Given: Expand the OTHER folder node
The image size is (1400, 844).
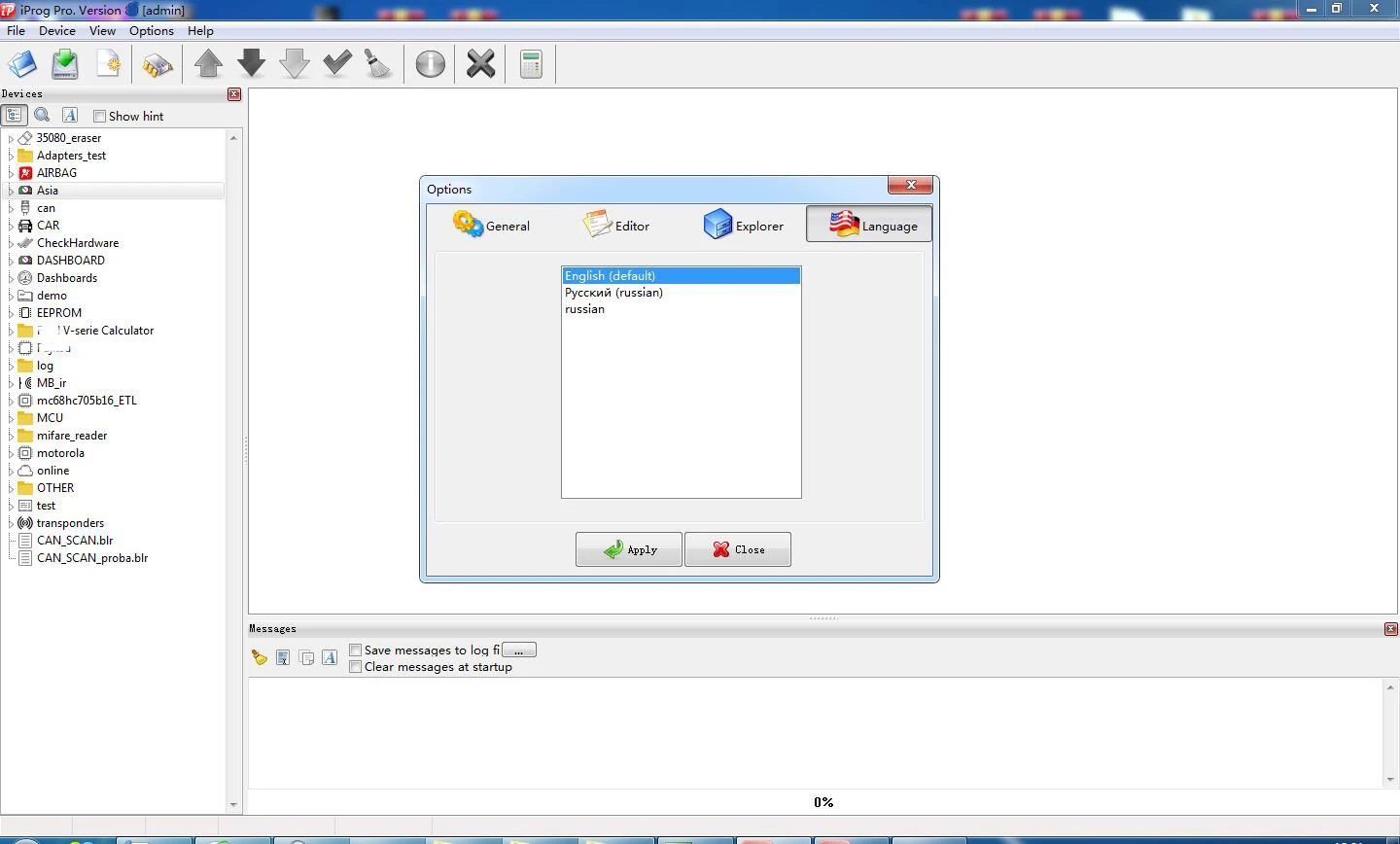Looking at the screenshot, I should [x=11, y=488].
